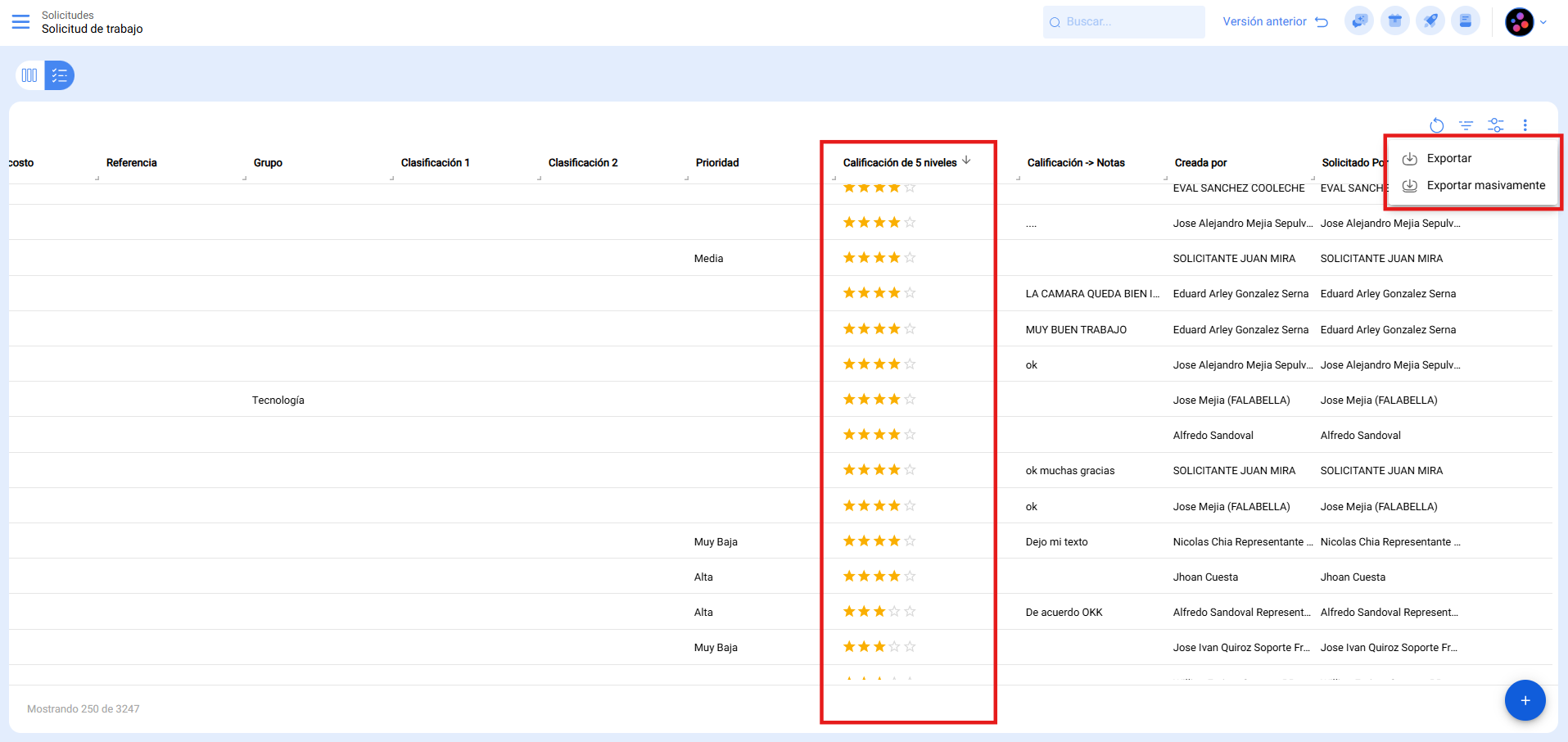Click star rating in Tecnología row

pos(879,400)
